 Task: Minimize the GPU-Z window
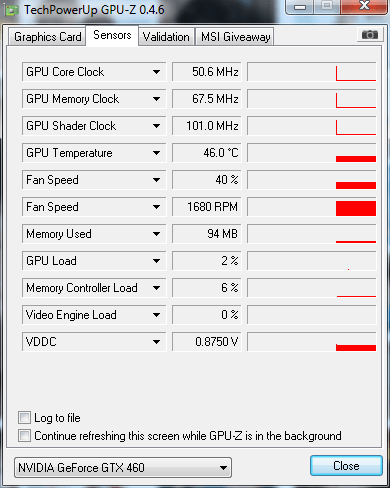tap(300, 7)
